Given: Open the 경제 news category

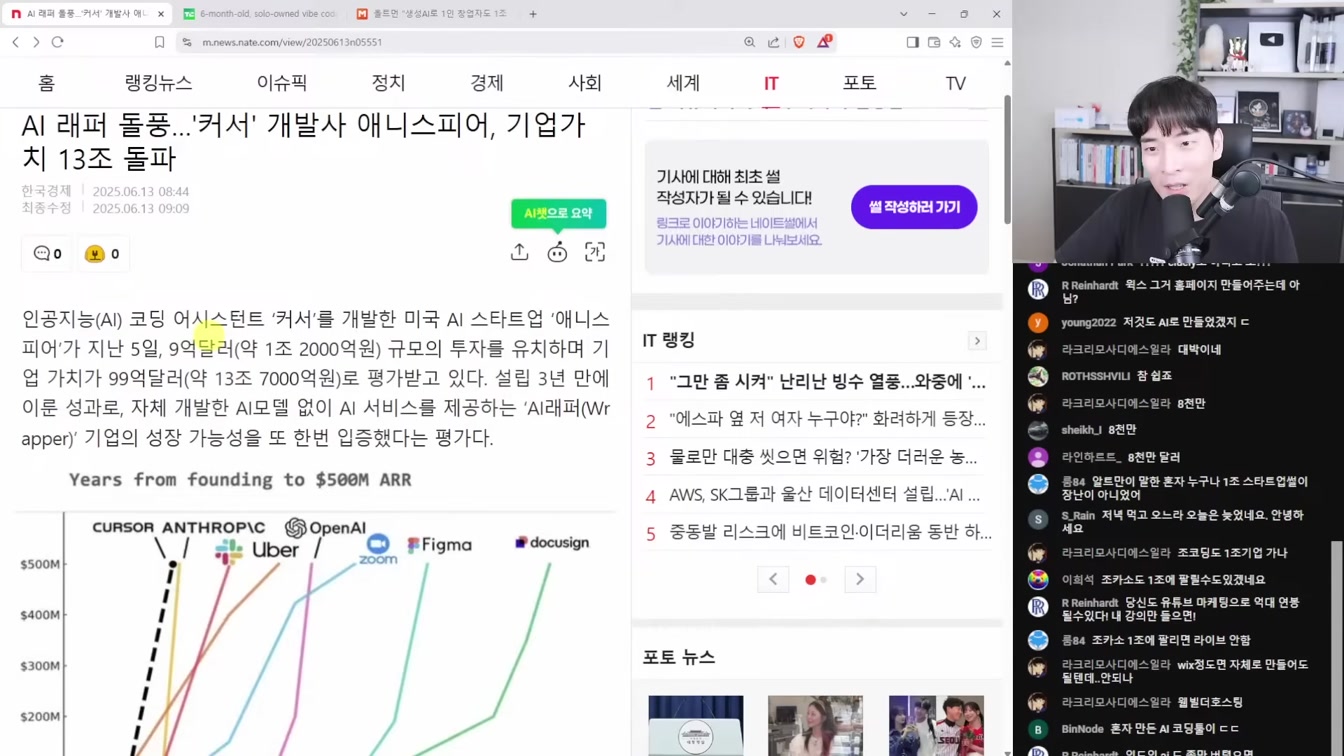Looking at the screenshot, I should pos(487,83).
